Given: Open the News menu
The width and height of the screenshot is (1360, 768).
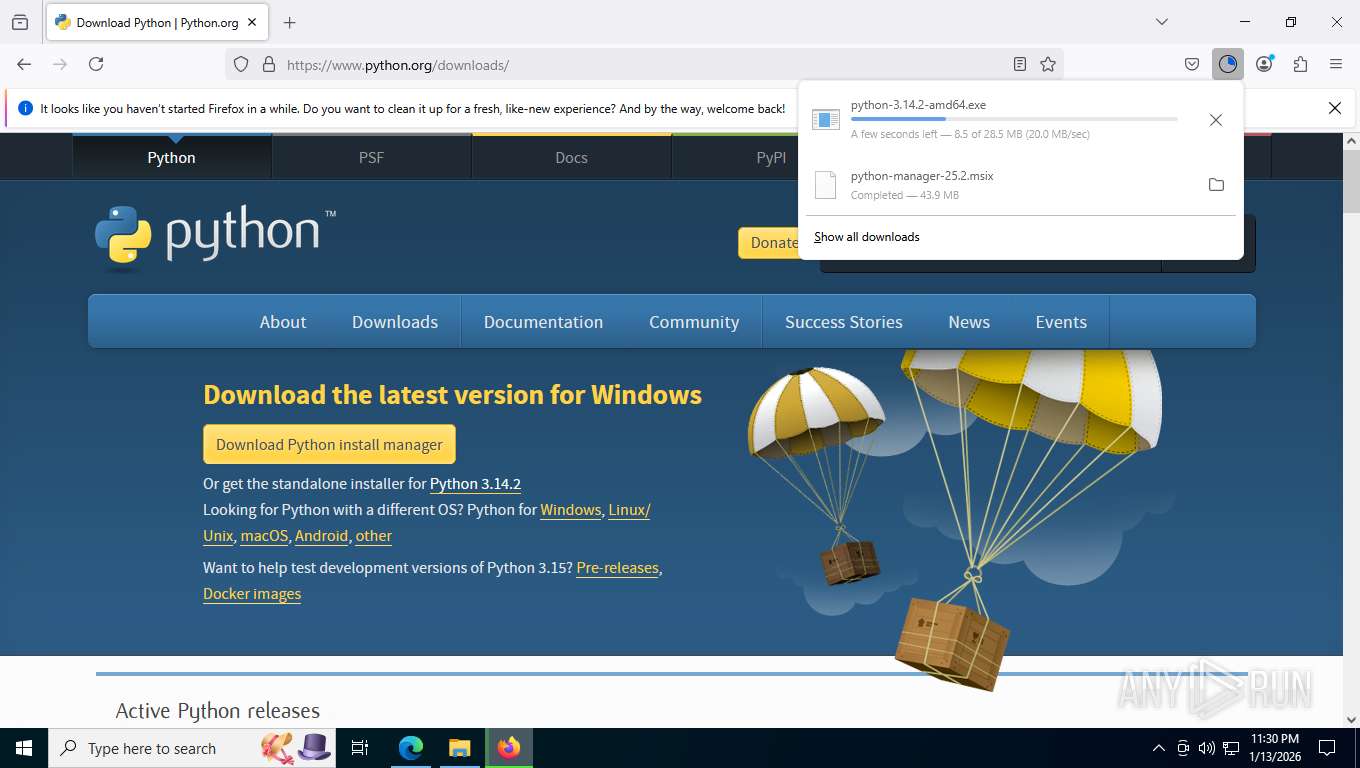Looking at the screenshot, I should [969, 322].
